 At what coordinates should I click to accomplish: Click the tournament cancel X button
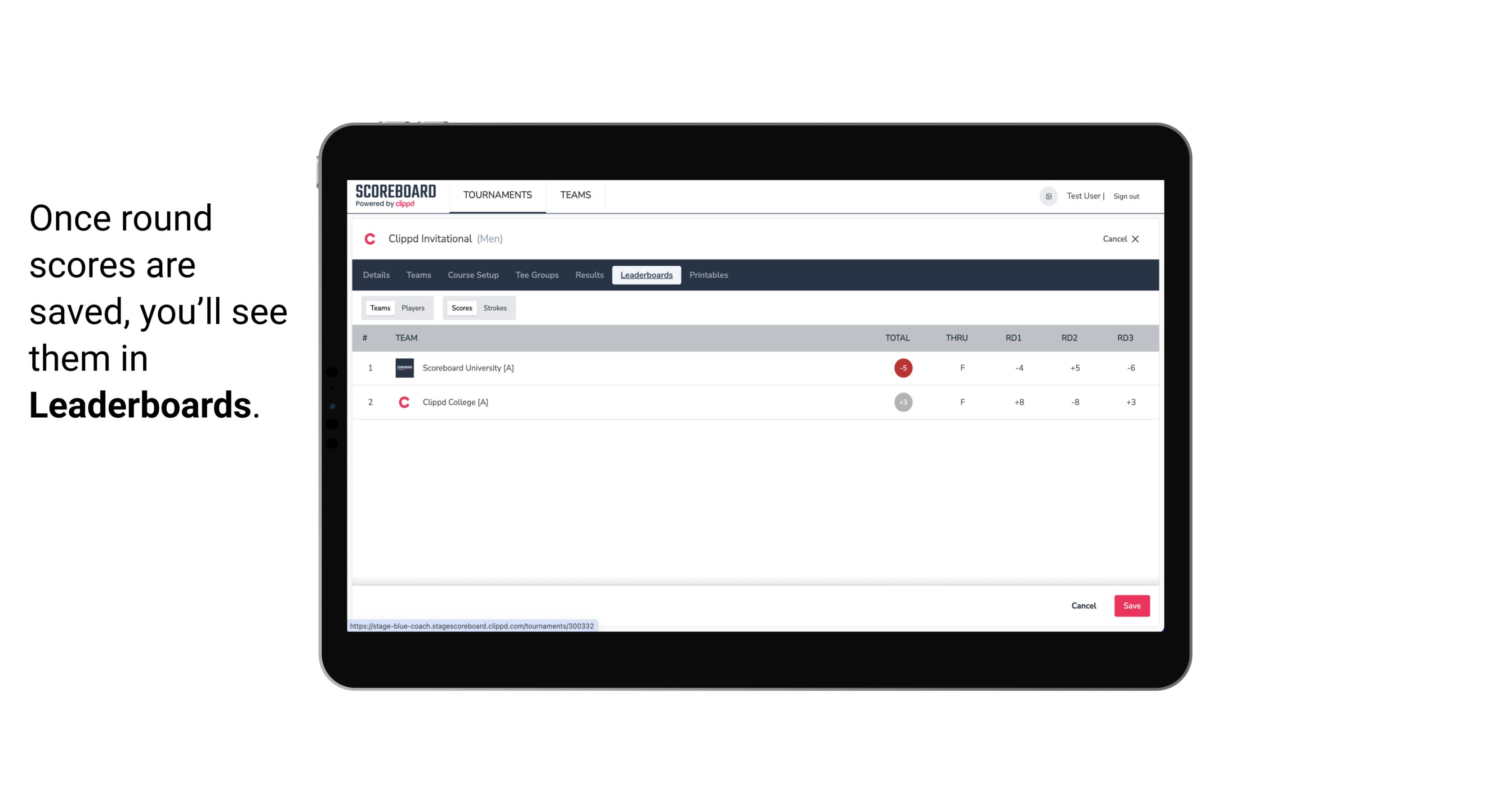pos(1135,238)
